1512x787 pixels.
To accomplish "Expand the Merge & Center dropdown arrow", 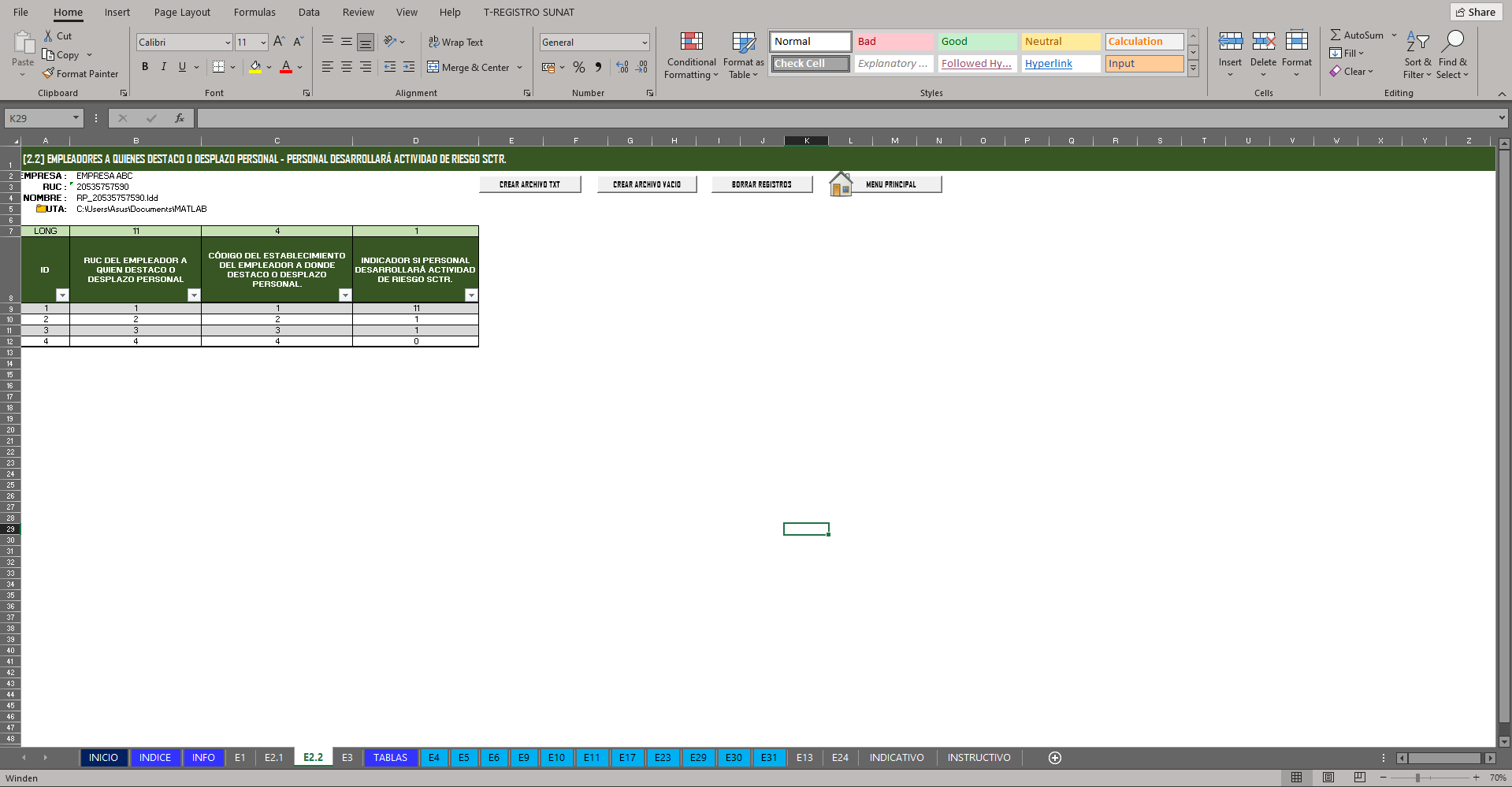I will coord(520,68).
